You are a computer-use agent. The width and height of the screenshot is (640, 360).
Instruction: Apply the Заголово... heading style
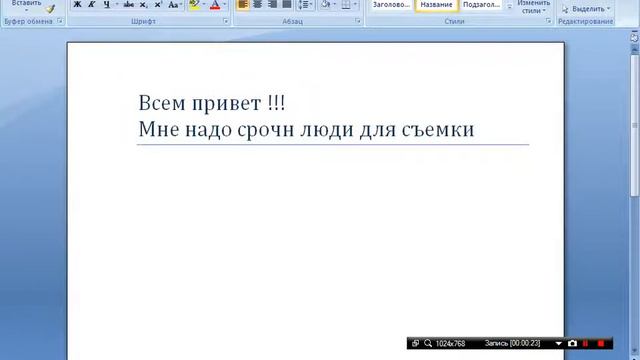coord(391,5)
